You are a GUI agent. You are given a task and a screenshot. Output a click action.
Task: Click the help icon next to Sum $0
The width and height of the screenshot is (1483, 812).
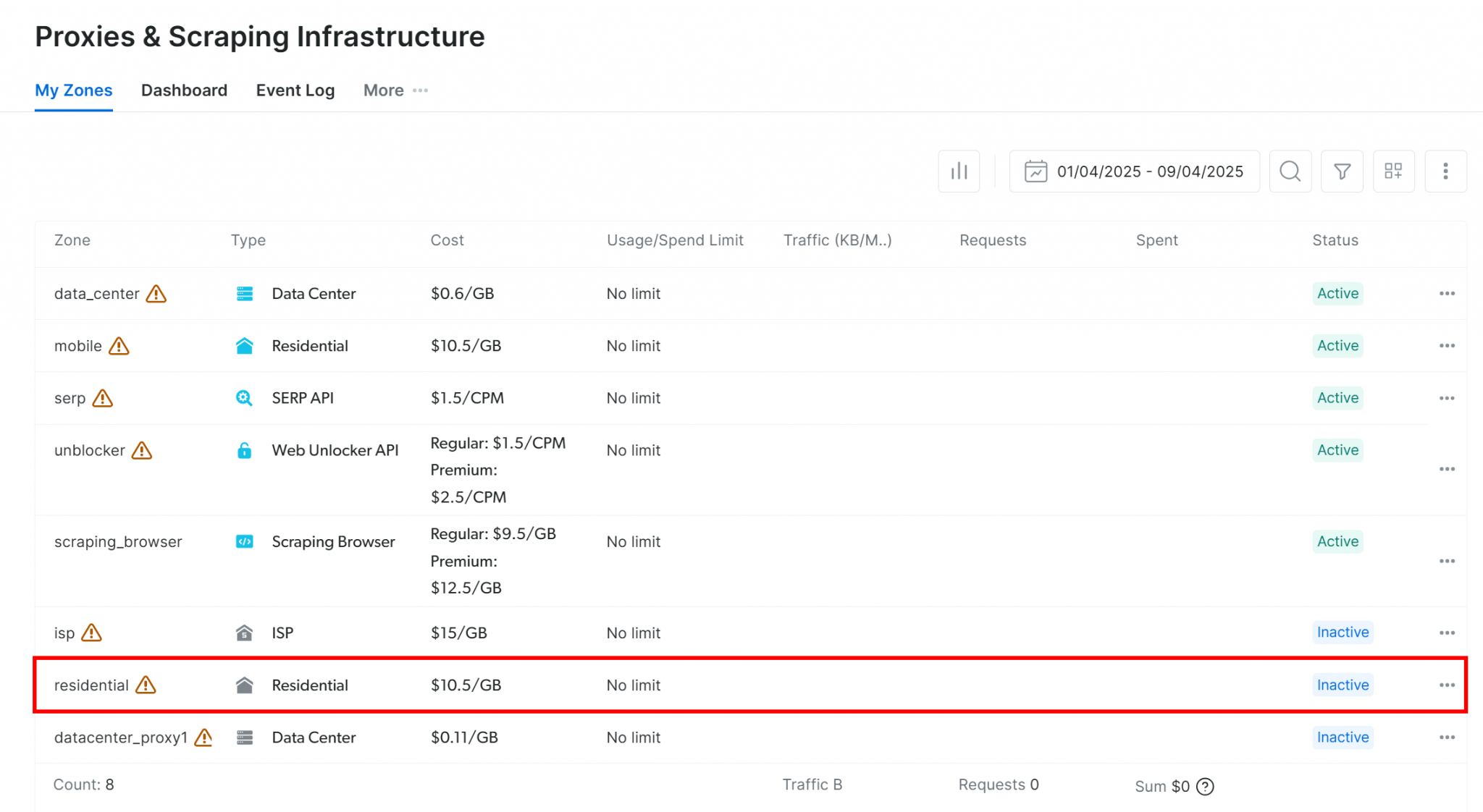(1204, 787)
